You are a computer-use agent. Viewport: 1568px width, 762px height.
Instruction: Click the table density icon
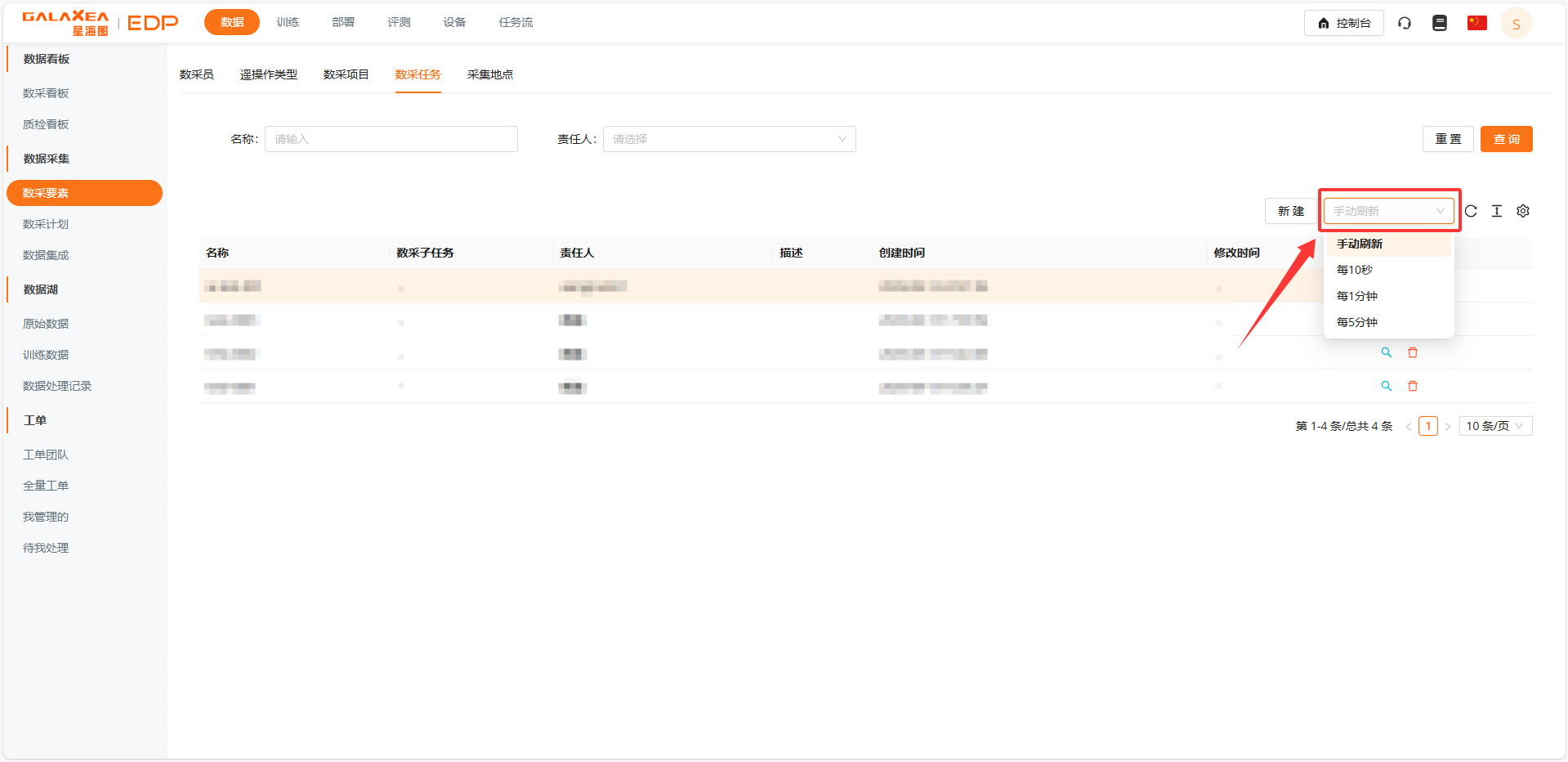coord(1497,211)
